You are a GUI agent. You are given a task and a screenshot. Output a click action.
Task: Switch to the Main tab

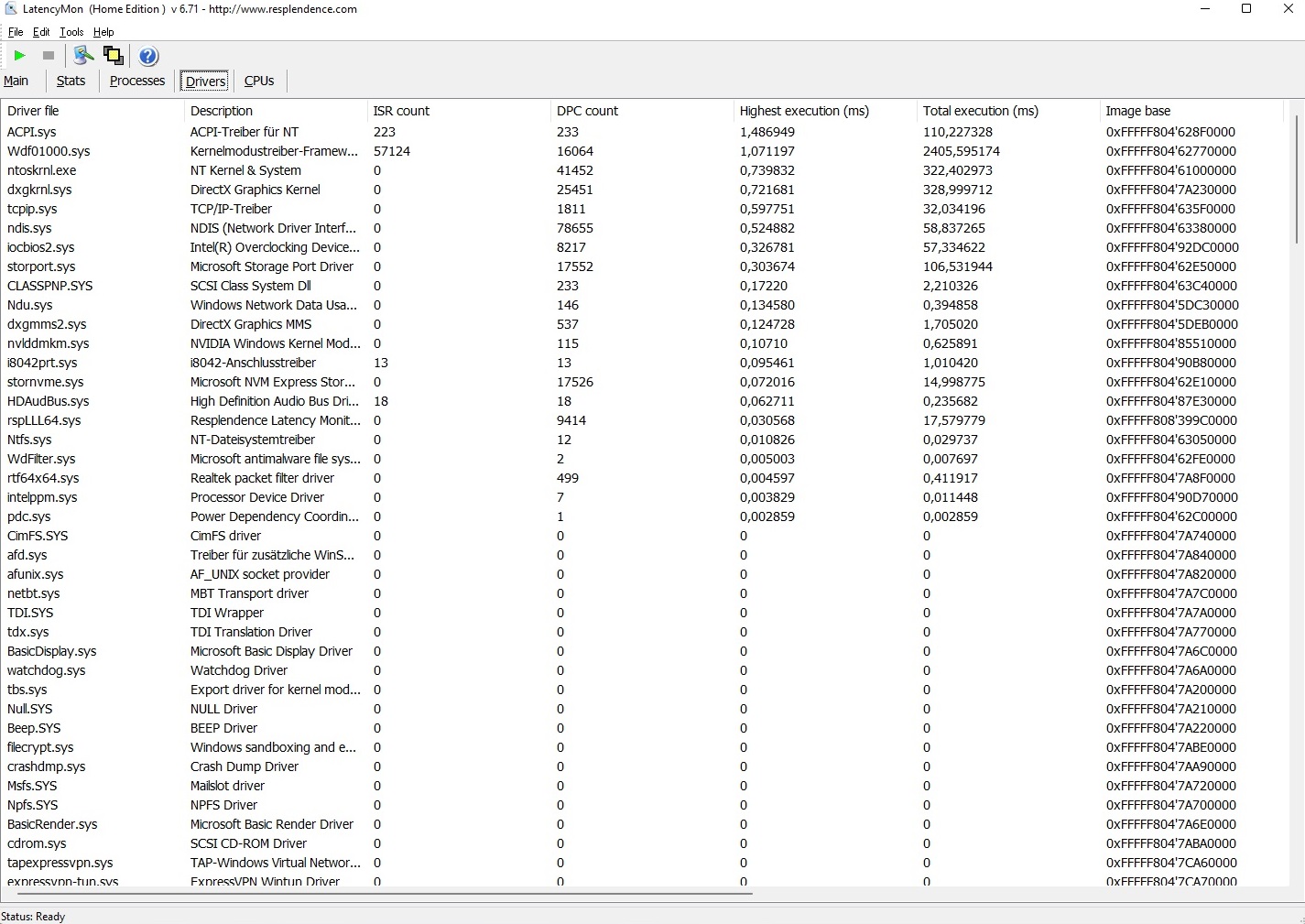16,81
